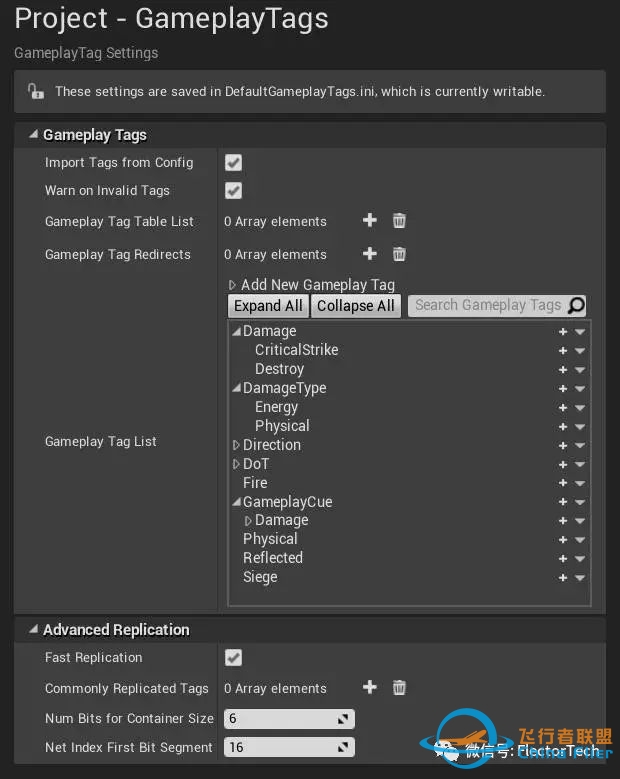
Task: Add element to Gameplay Tag Table List
Action: click(x=369, y=221)
